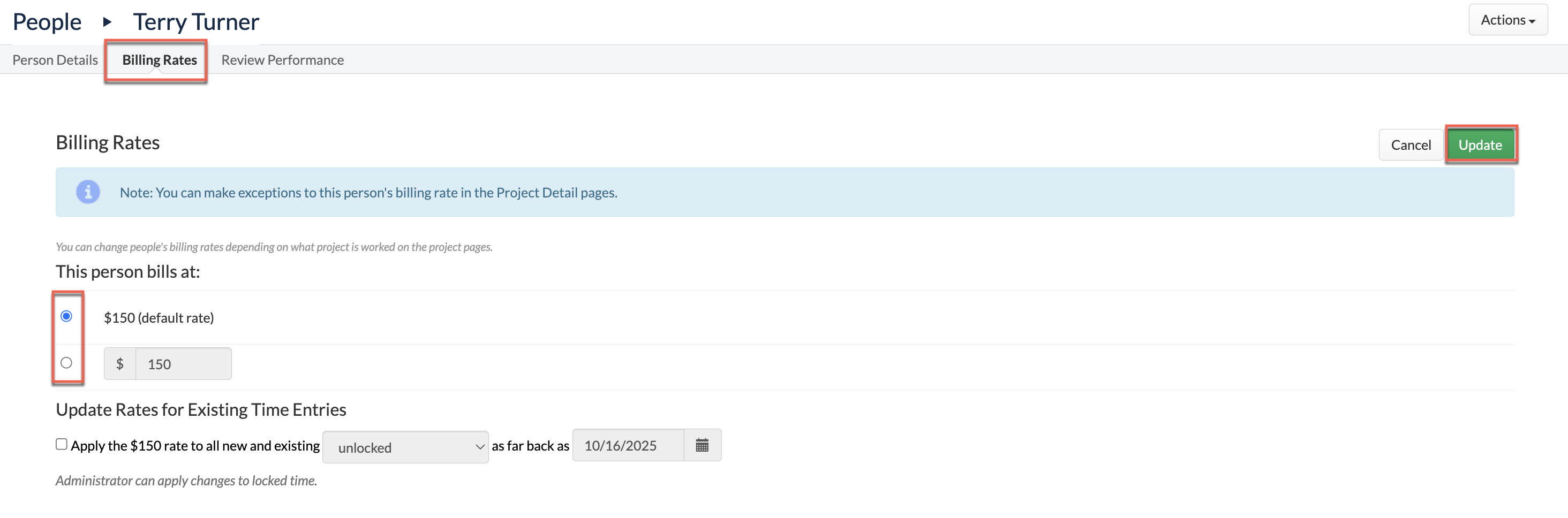Open the Review Performance tab

(x=282, y=59)
